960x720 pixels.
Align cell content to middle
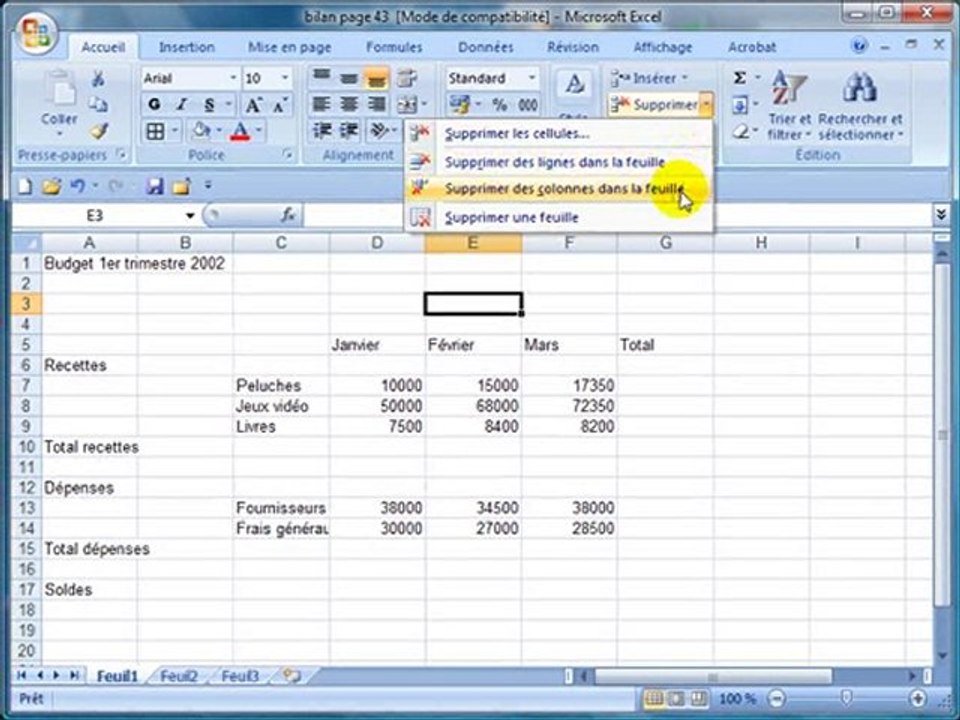(x=349, y=78)
